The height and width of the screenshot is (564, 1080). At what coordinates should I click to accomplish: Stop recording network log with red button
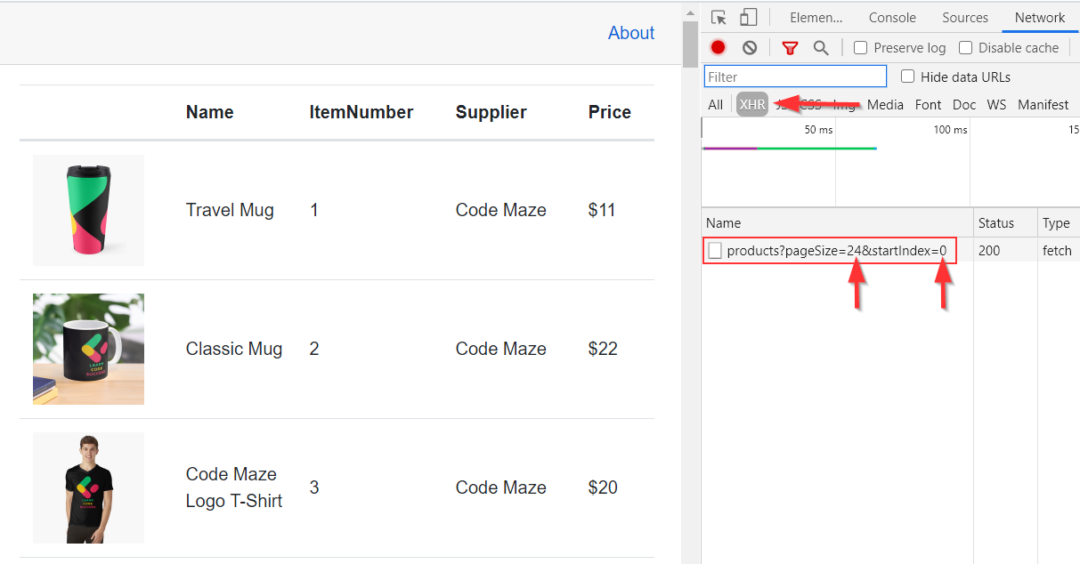coord(718,48)
